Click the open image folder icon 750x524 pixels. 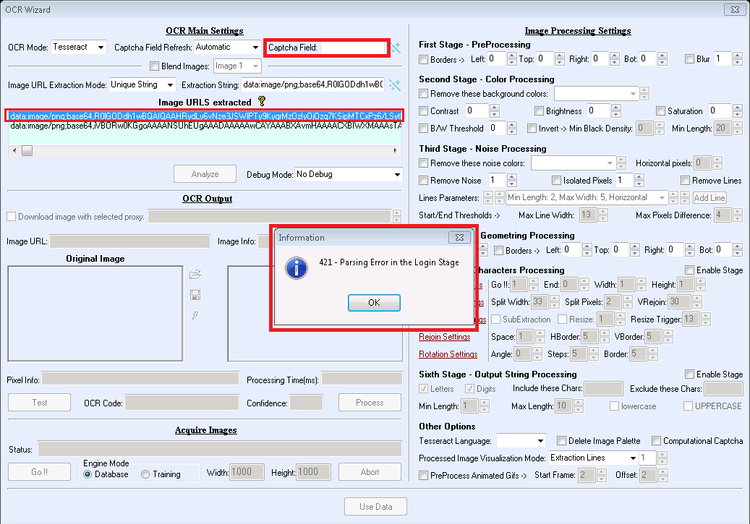(x=195, y=274)
